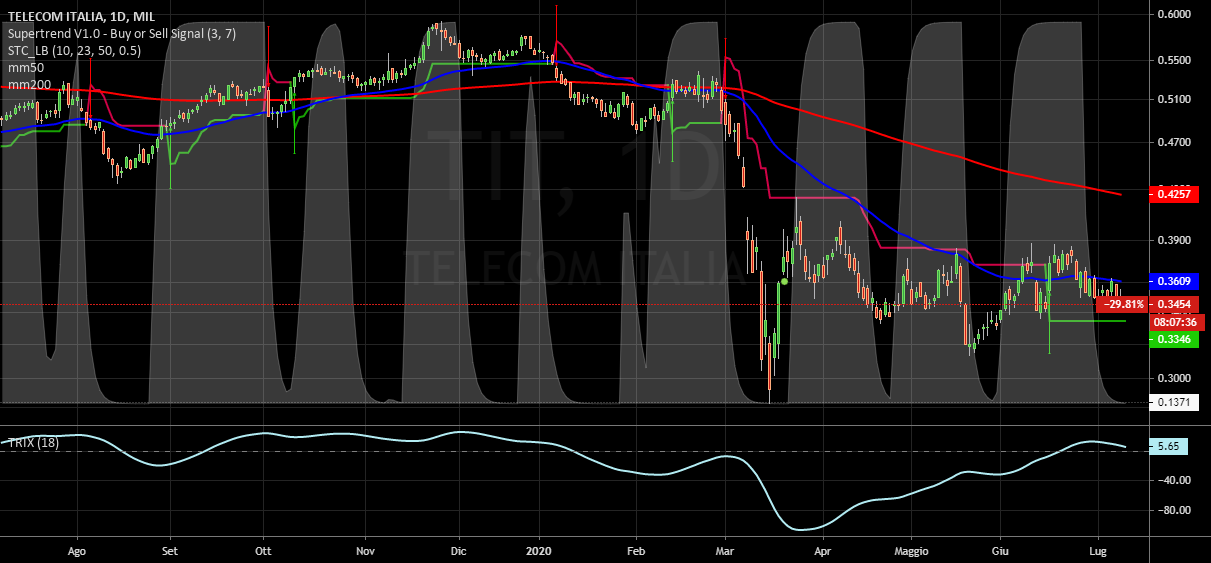Click the -29.81% change label
This screenshot has width=1211, height=563.
click(x=1122, y=304)
